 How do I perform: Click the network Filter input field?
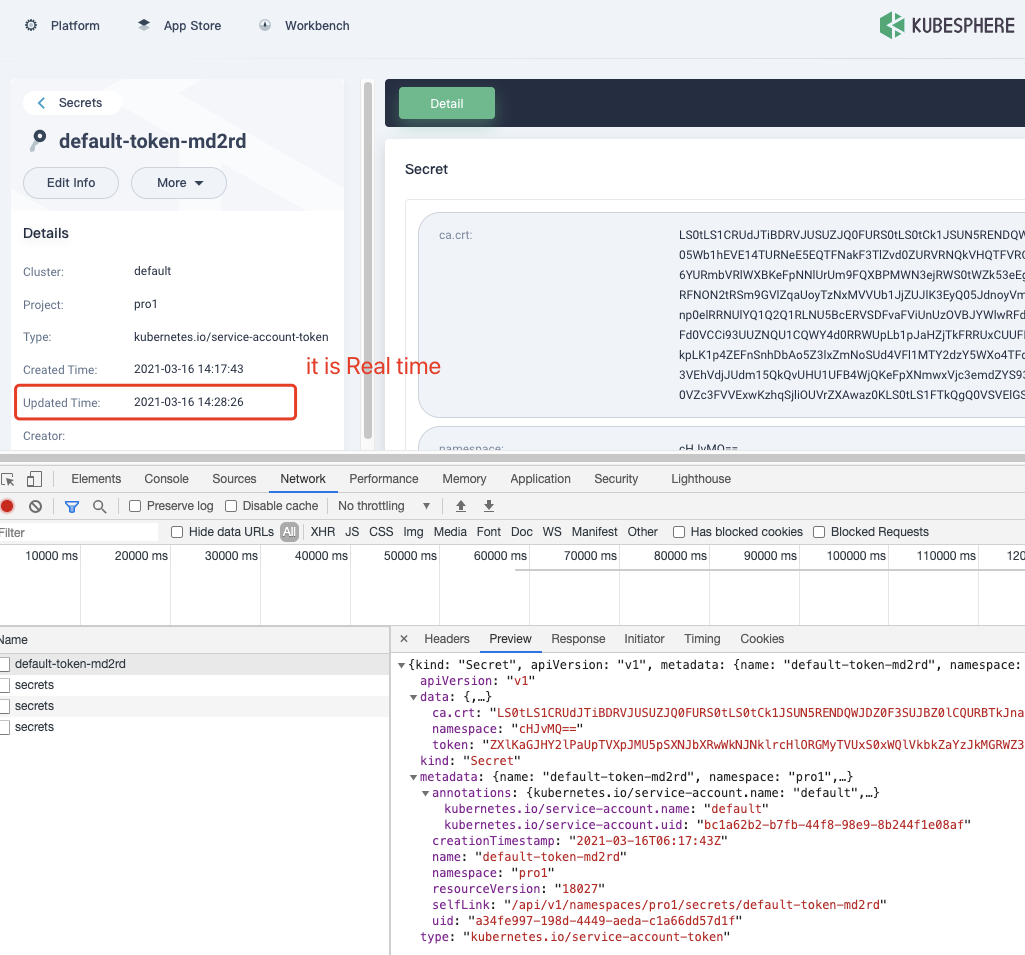pyautogui.click(x=78, y=532)
